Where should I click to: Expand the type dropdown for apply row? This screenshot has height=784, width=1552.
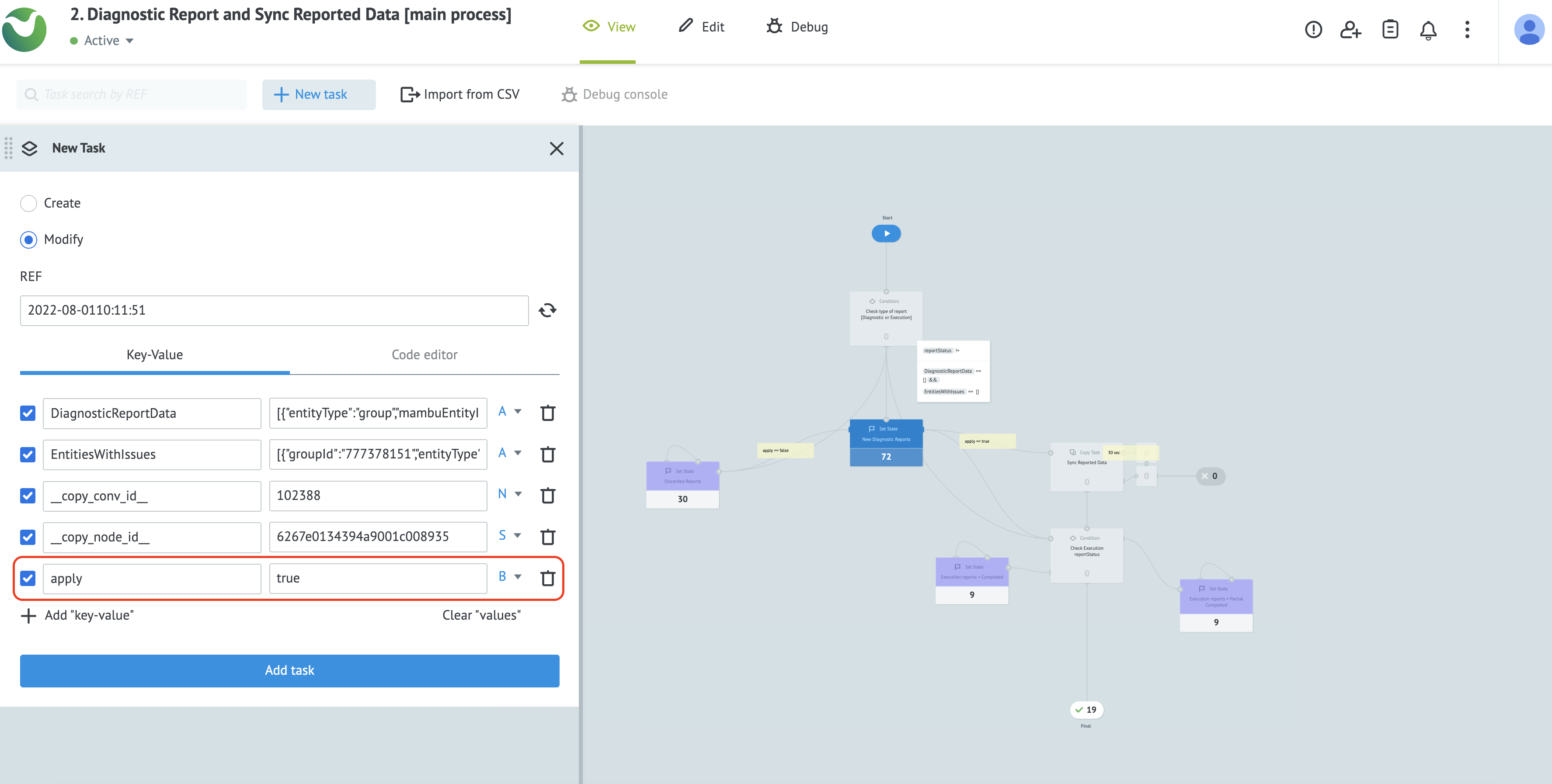pyautogui.click(x=510, y=577)
